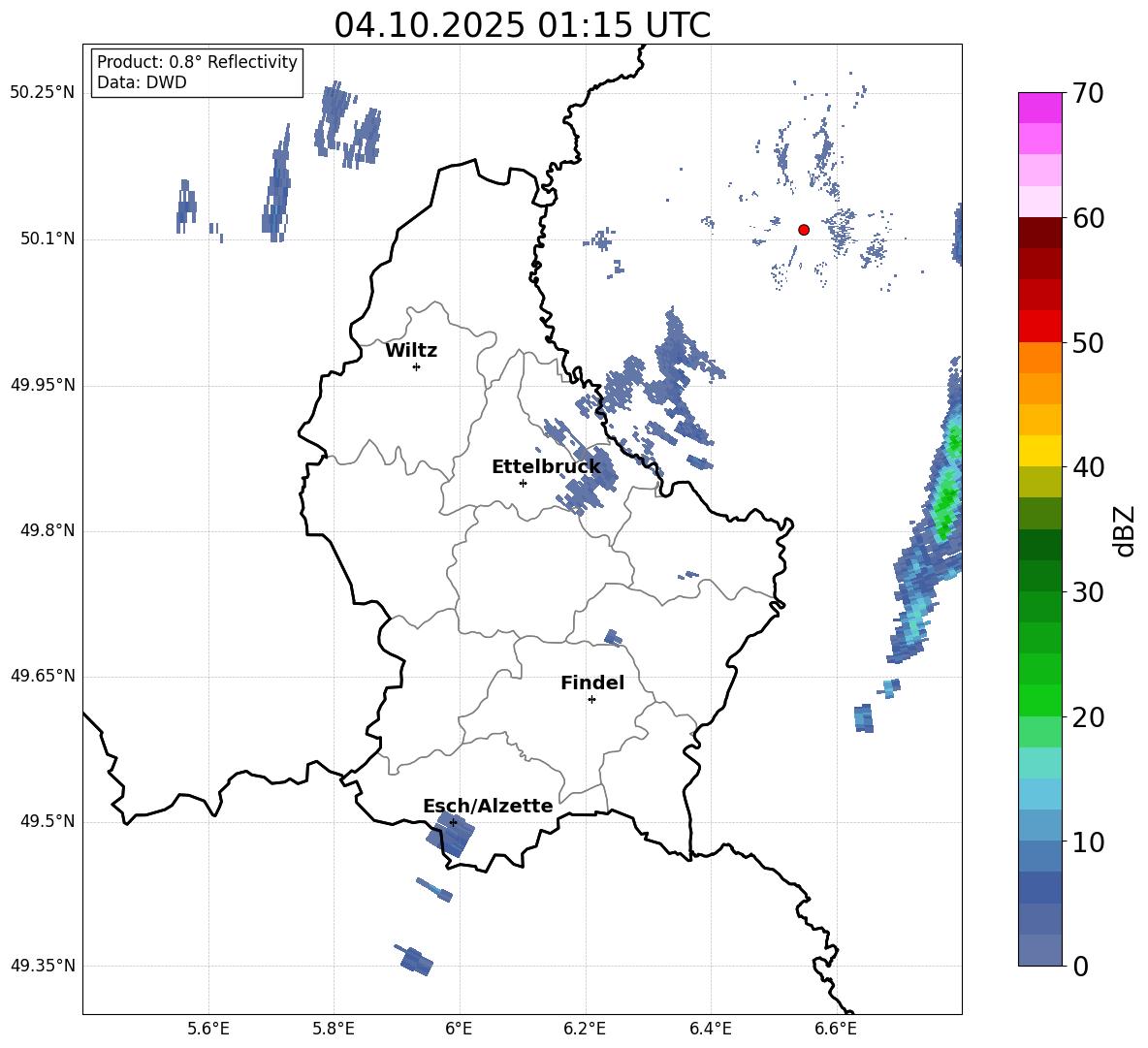Click the 6.2°E longitude label

[x=585, y=1029]
